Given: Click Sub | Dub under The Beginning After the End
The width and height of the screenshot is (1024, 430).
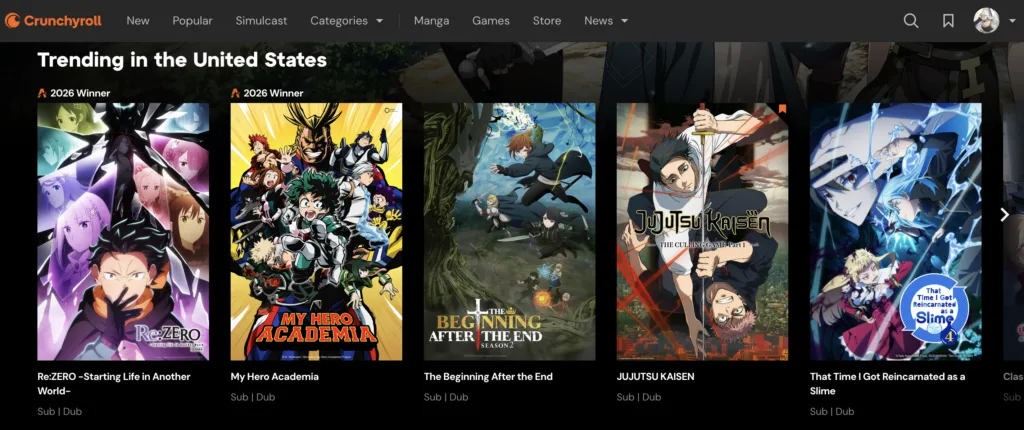Looking at the screenshot, I should pos(446,397).
